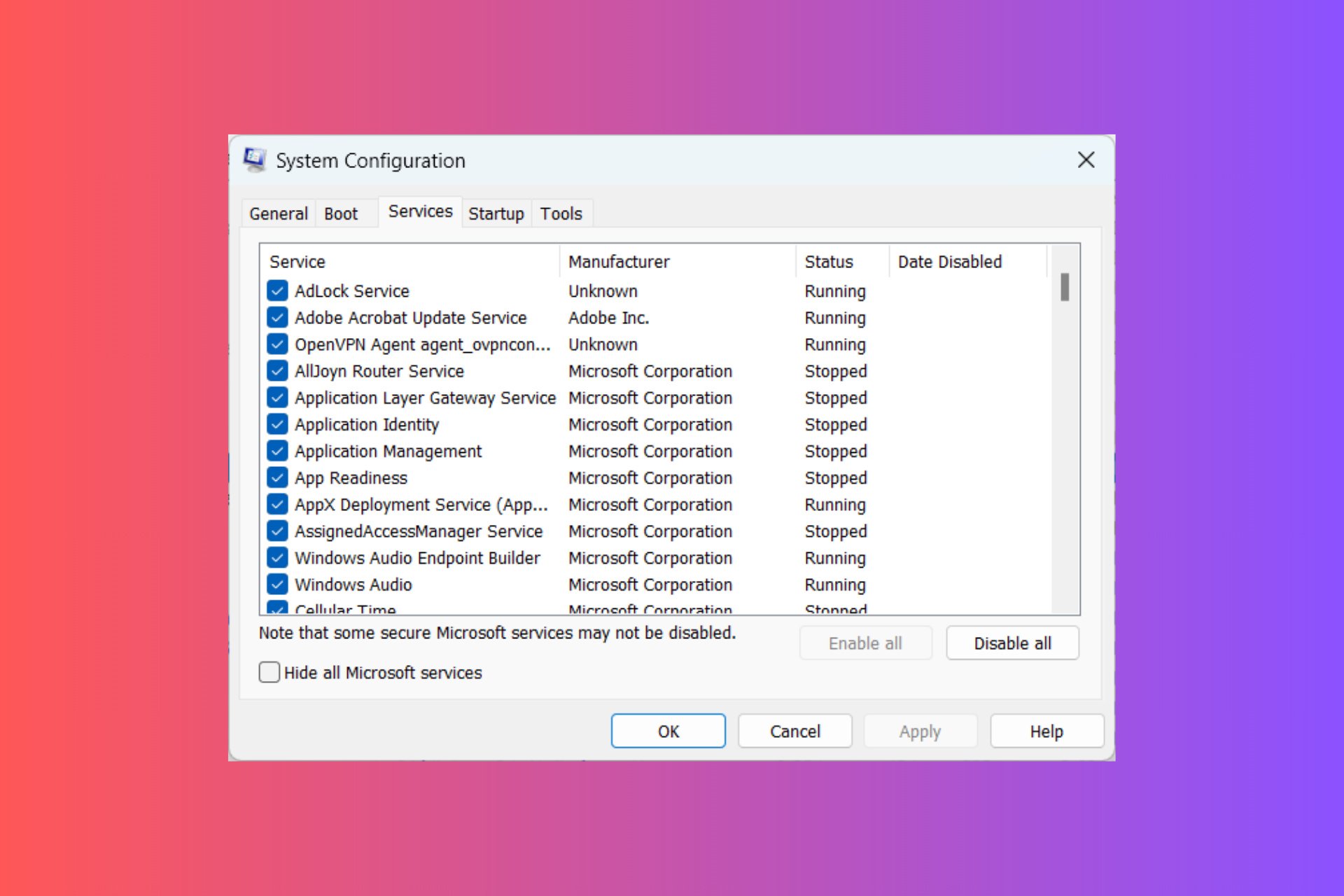Select 'AppX Deployment Service (App...' text
The width and height of the screenshot is (1344, 896).
pyautogui.click(x=421, y=505)
